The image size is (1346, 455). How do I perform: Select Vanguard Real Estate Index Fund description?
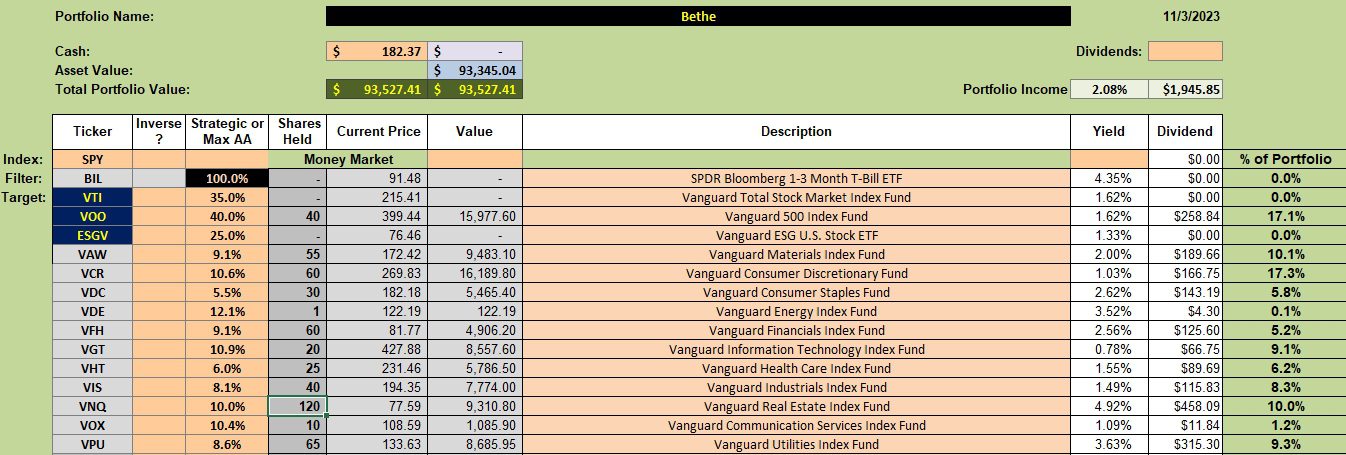pos(796,406)
